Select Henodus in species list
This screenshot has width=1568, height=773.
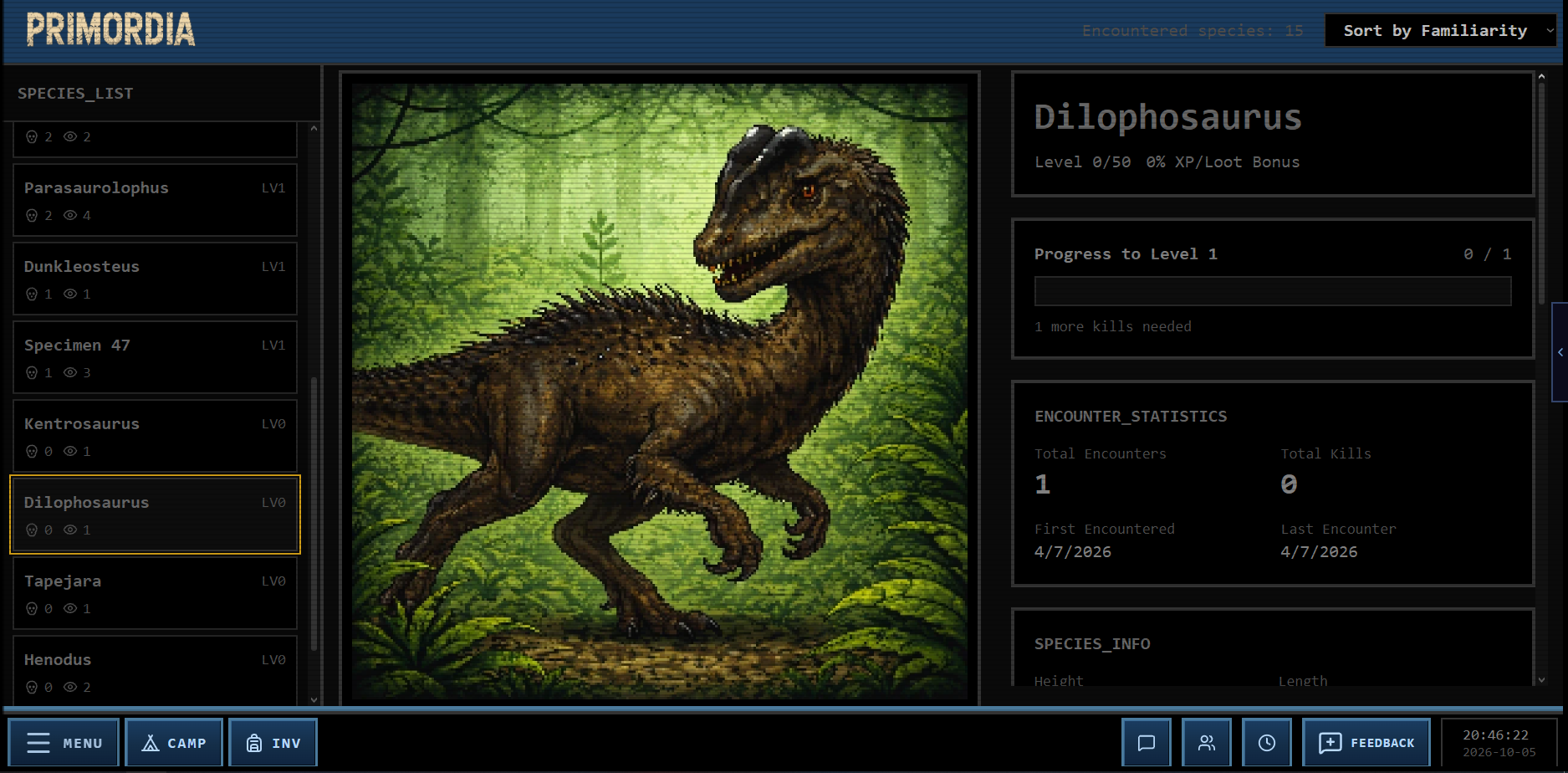coord(155,669)
